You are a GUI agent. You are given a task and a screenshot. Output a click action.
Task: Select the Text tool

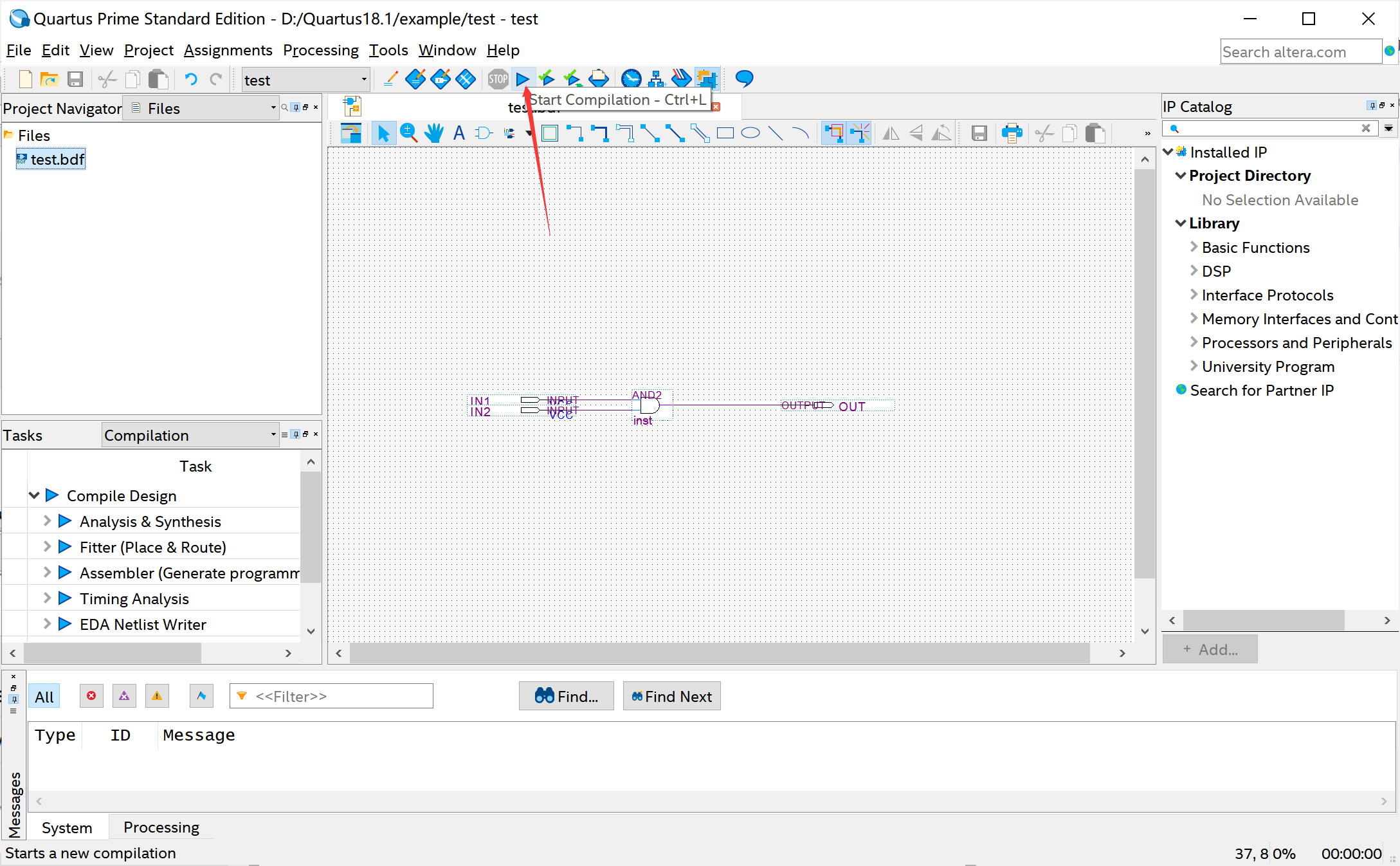tap(459, 133)
